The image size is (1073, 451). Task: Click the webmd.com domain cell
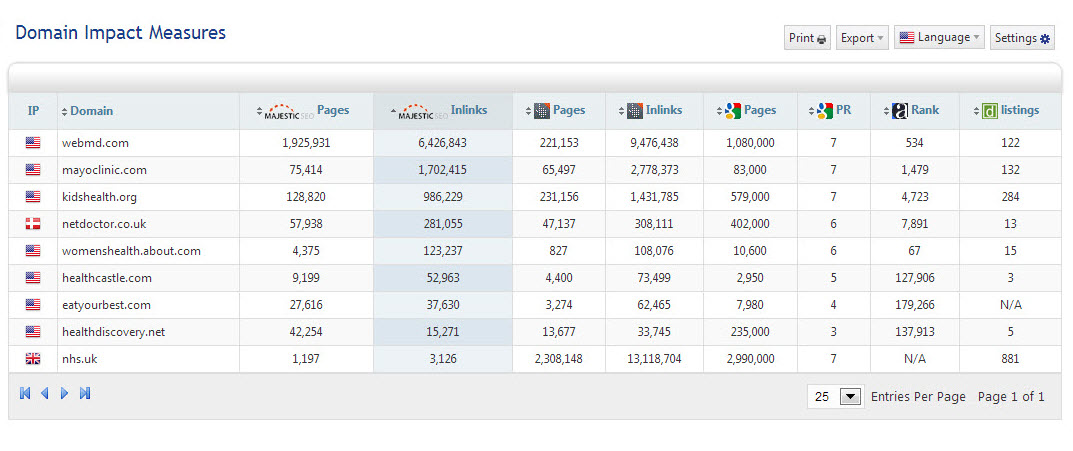148,143
